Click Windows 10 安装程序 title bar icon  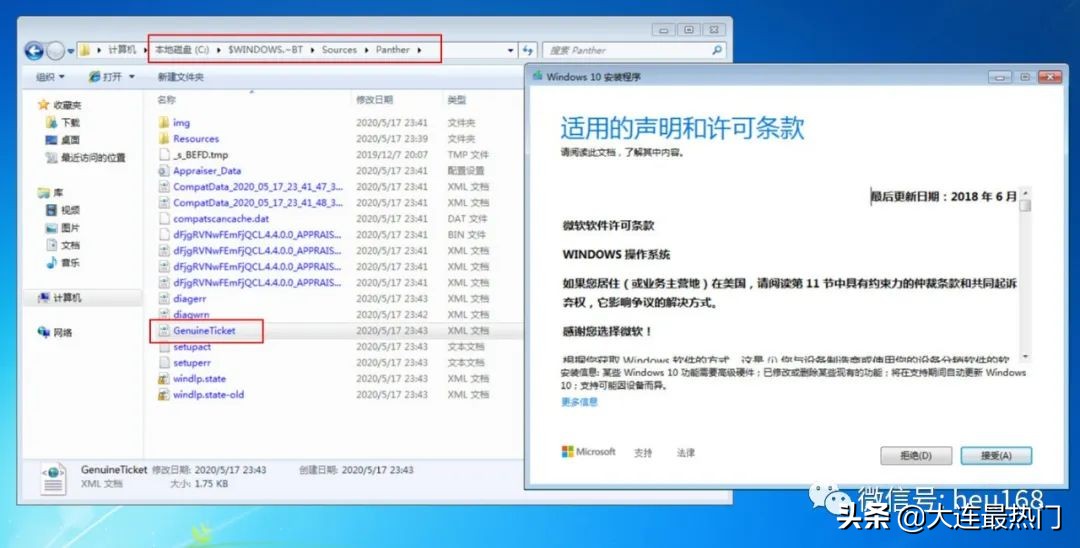click(537, 76)
